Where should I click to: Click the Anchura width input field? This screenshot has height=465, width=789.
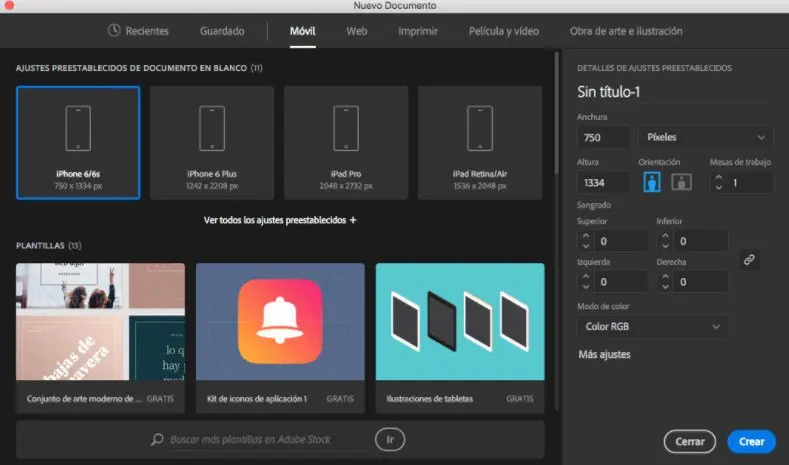603,136
